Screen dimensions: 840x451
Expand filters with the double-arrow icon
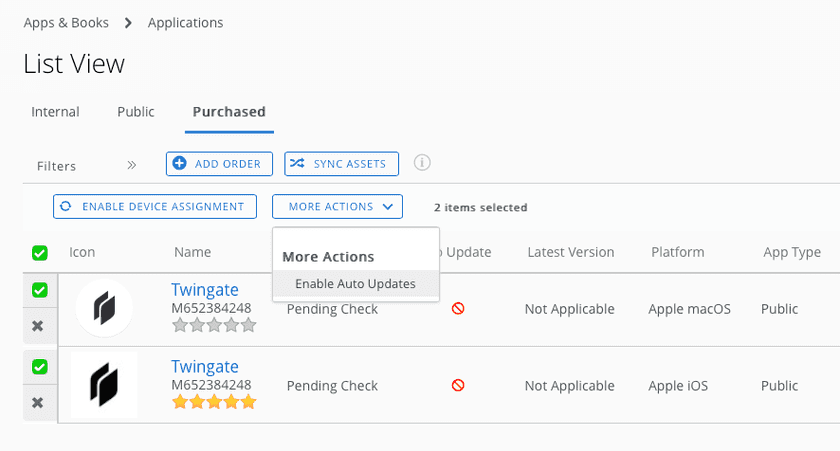click(x=131, y=165)
